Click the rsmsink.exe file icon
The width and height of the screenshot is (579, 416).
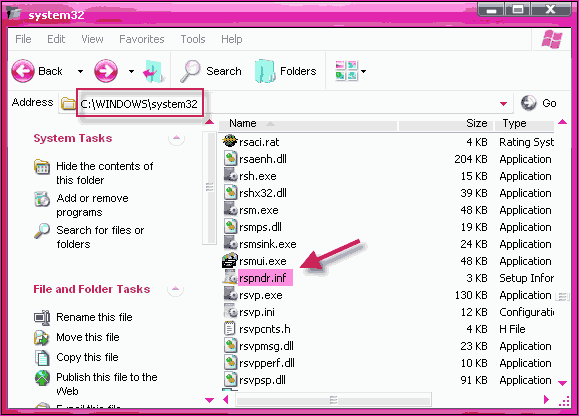pyautogui.click(x=230, y=244)
